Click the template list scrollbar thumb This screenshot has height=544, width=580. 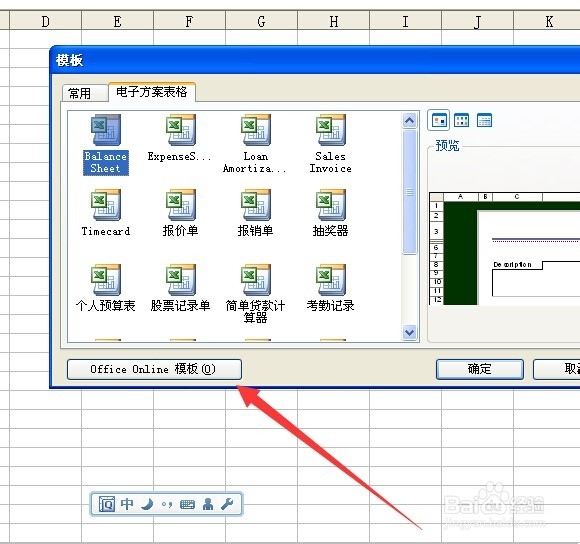(x=409, y=192)
